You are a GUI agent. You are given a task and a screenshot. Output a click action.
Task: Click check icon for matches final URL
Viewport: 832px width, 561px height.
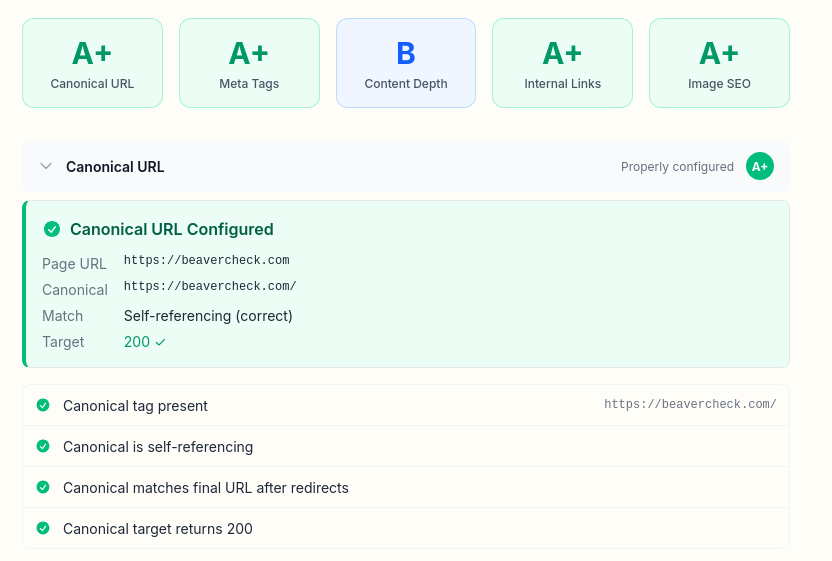coord(43,487)
